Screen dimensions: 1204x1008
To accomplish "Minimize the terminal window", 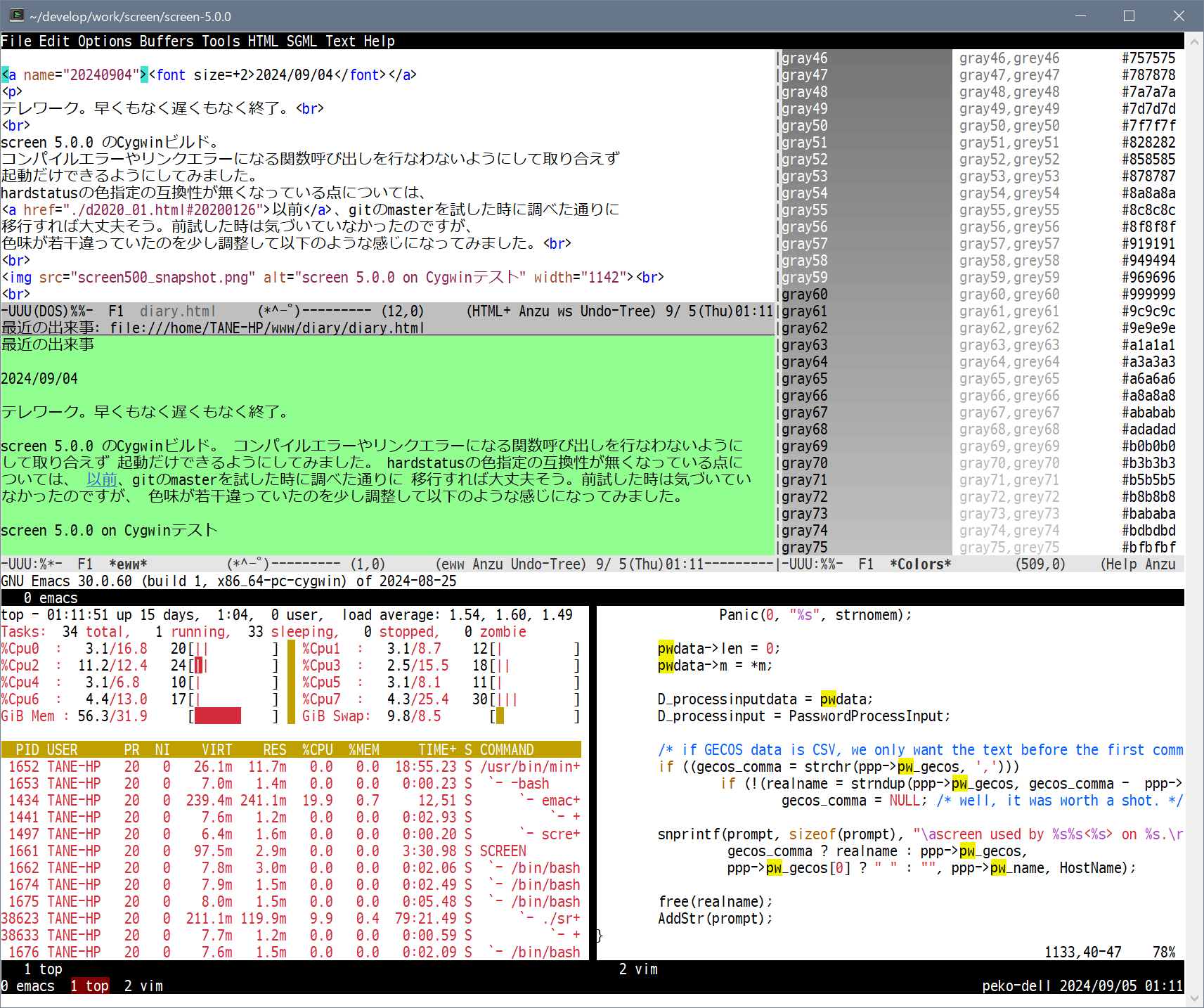I will pyautogui.click(x=1081, y=15).
